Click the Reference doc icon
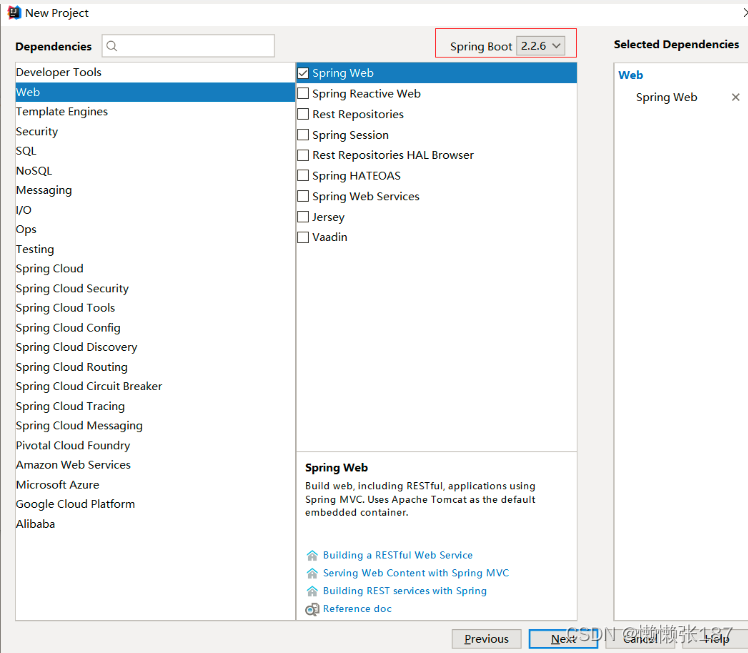Screen dimensions: 748x653 tap(312, 609)
